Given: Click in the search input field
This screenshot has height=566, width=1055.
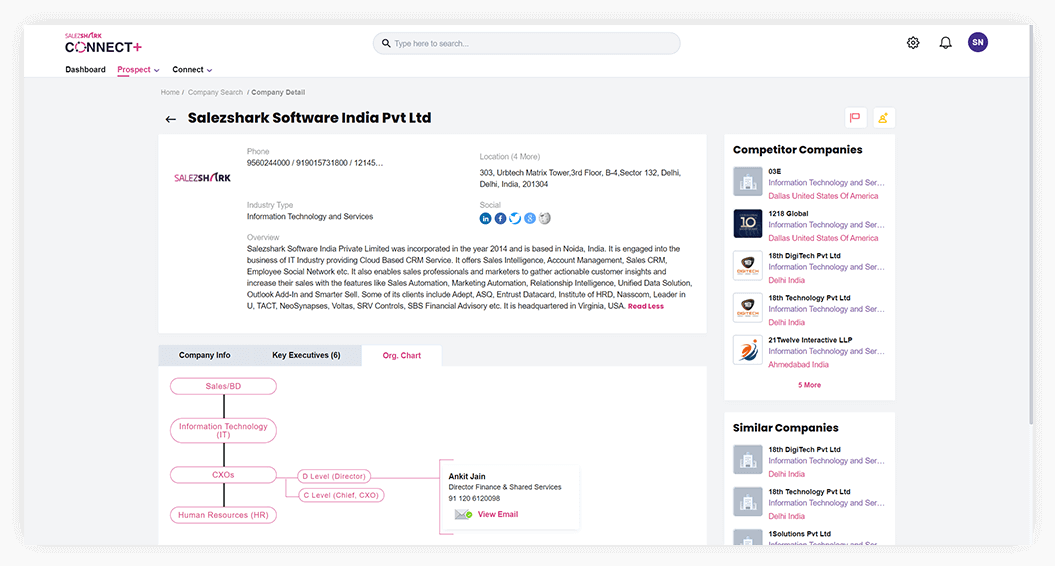Looking at the screenshot, I should 527,43.
